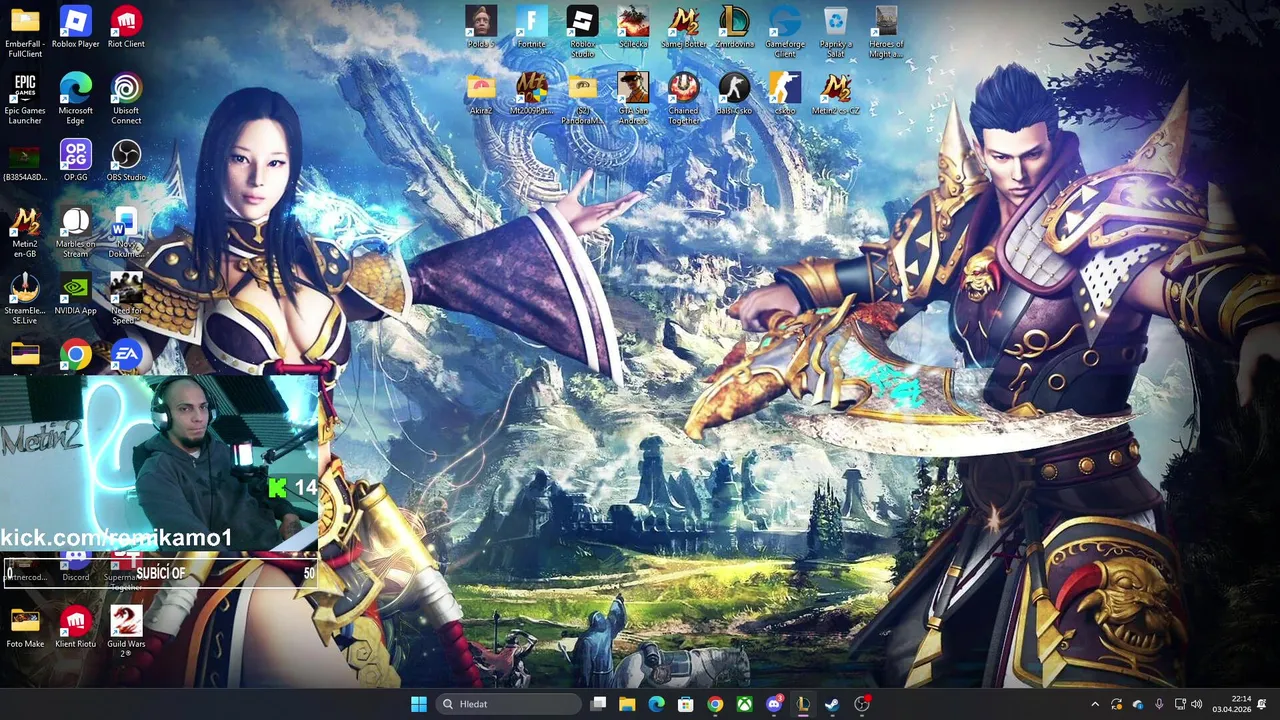Open the OP.GG desktop shortcut
The width and height of the screenshot is (1280, 720).
(76, 161)
